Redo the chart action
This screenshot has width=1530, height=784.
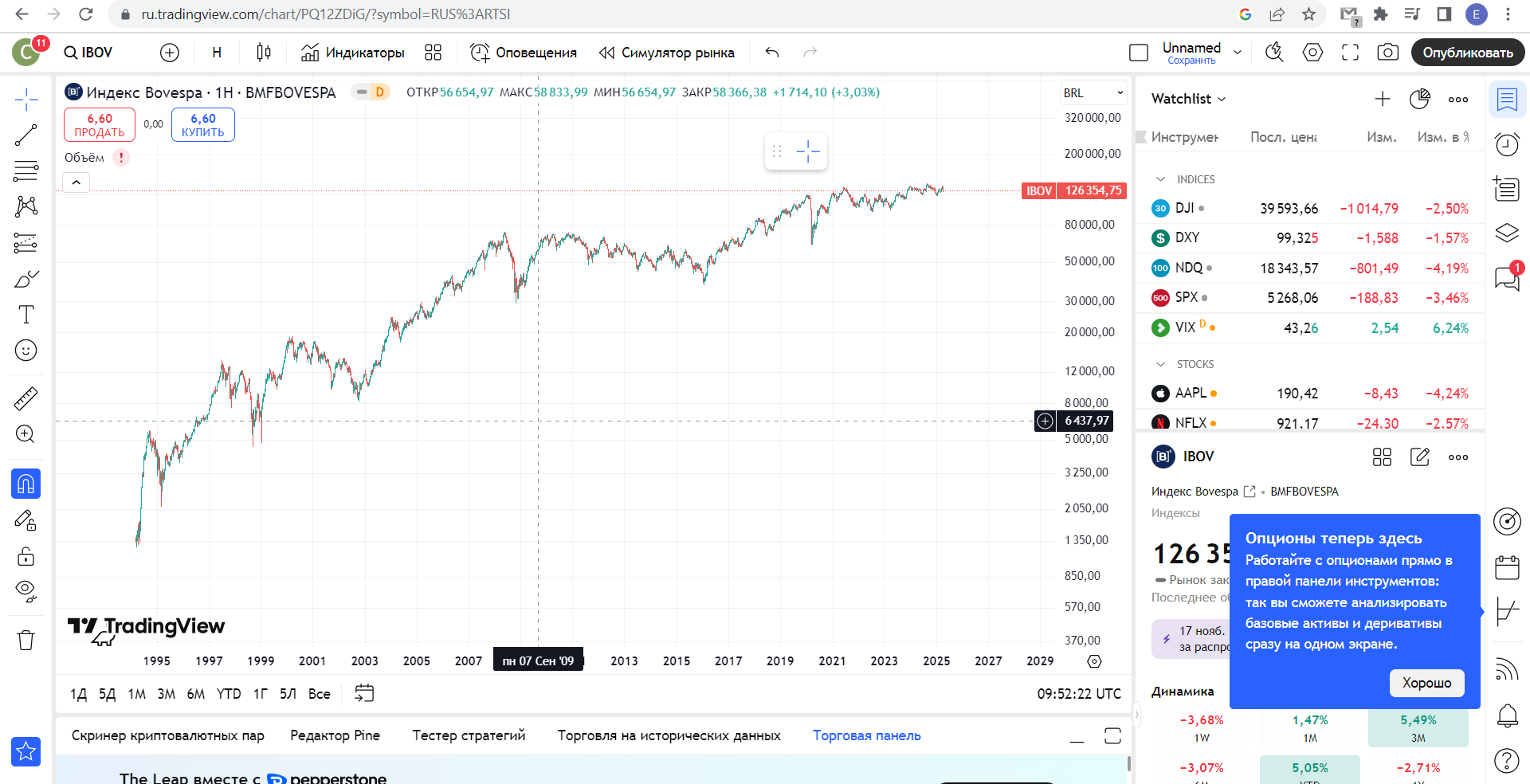pyautogui.click(x=810, y=53)
